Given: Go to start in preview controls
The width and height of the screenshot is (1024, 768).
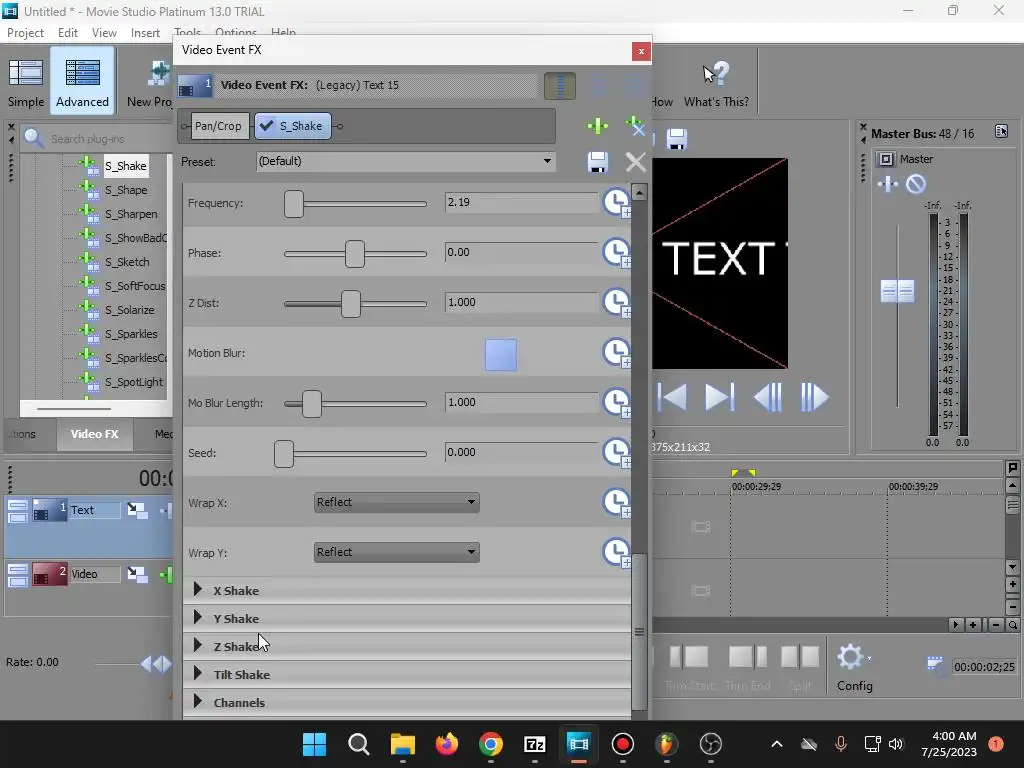Looking at the screenshot, I should pyautogui.click(x=672, y=397).
